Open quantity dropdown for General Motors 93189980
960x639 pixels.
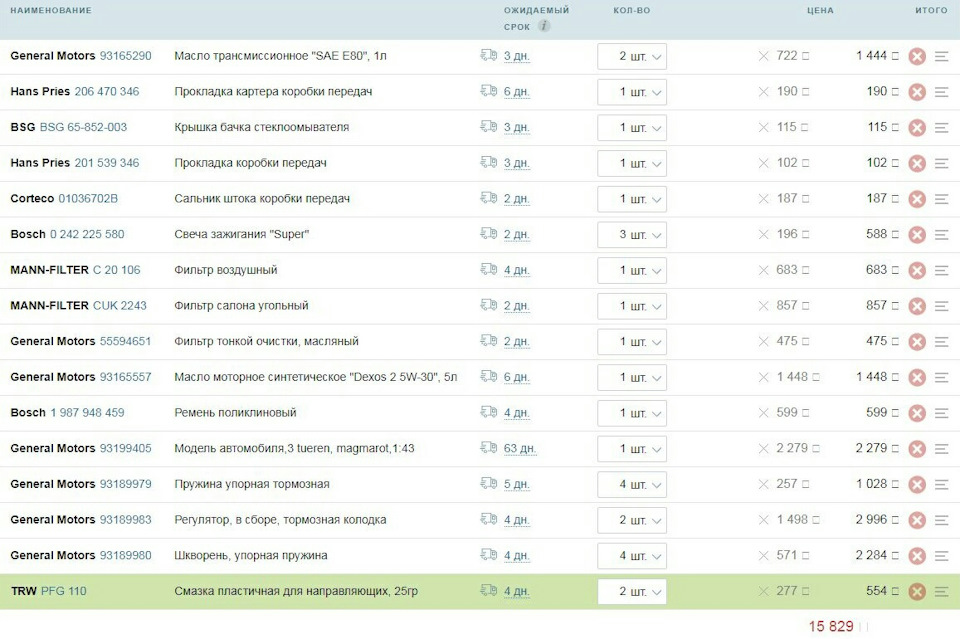coord(632,556)
